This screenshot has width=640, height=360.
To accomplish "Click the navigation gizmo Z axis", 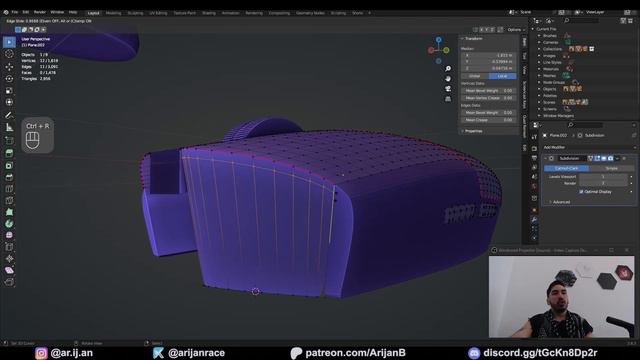I will 438,40.
